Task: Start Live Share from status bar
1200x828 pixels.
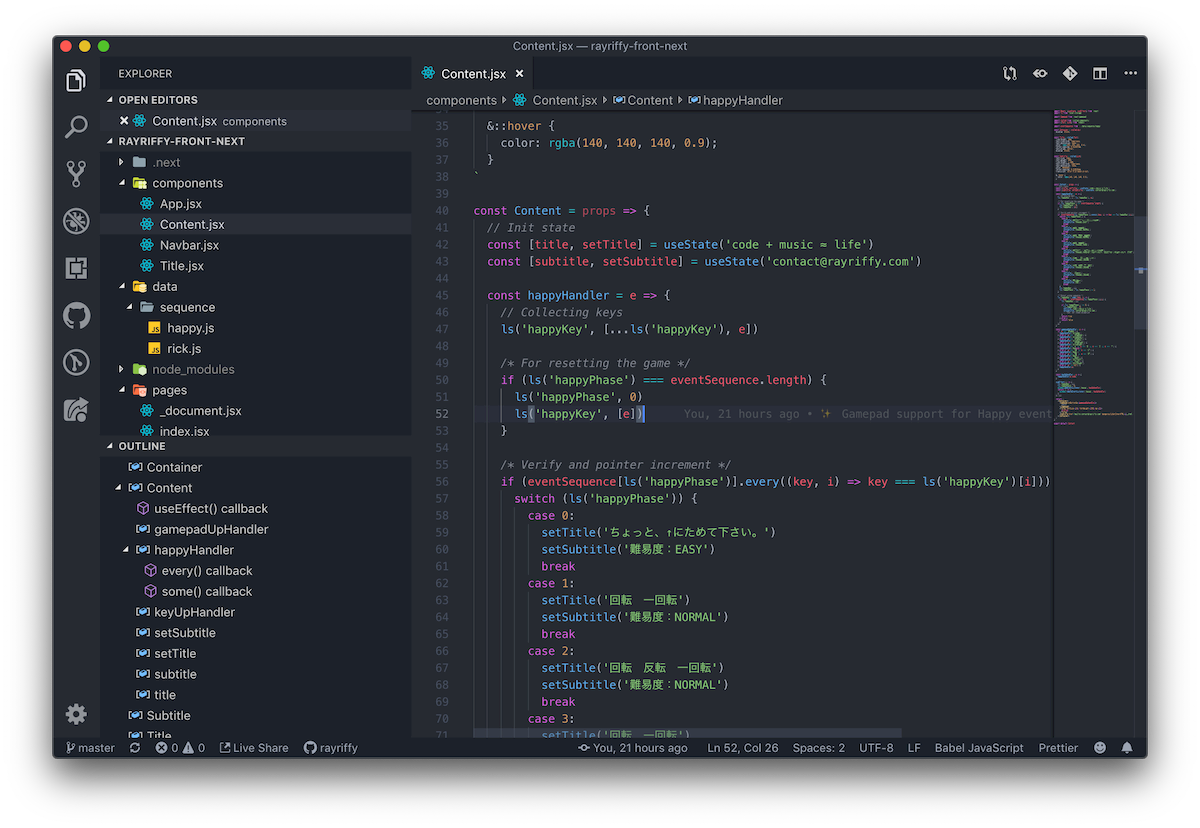Action: tap(254, 748)
